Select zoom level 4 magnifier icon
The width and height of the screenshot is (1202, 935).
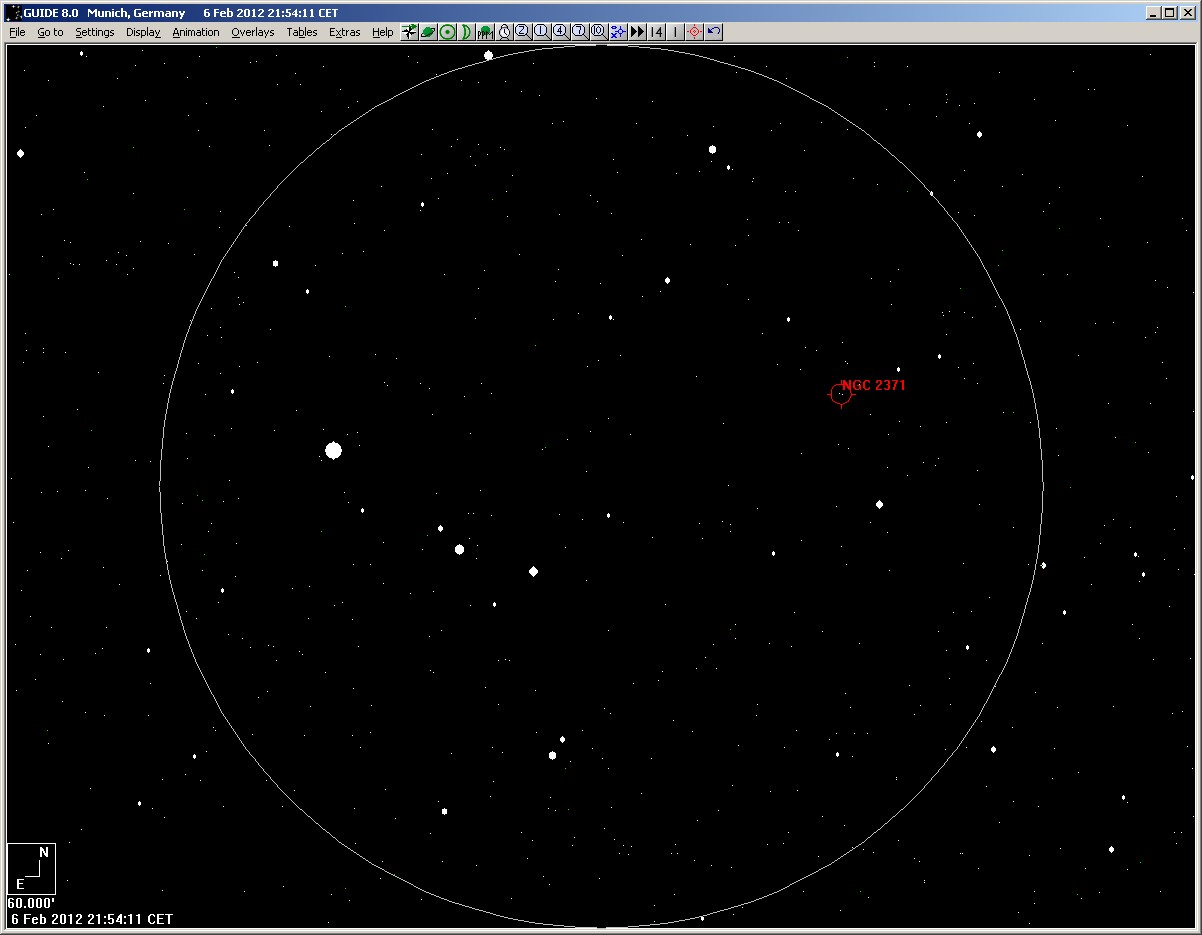560,32
